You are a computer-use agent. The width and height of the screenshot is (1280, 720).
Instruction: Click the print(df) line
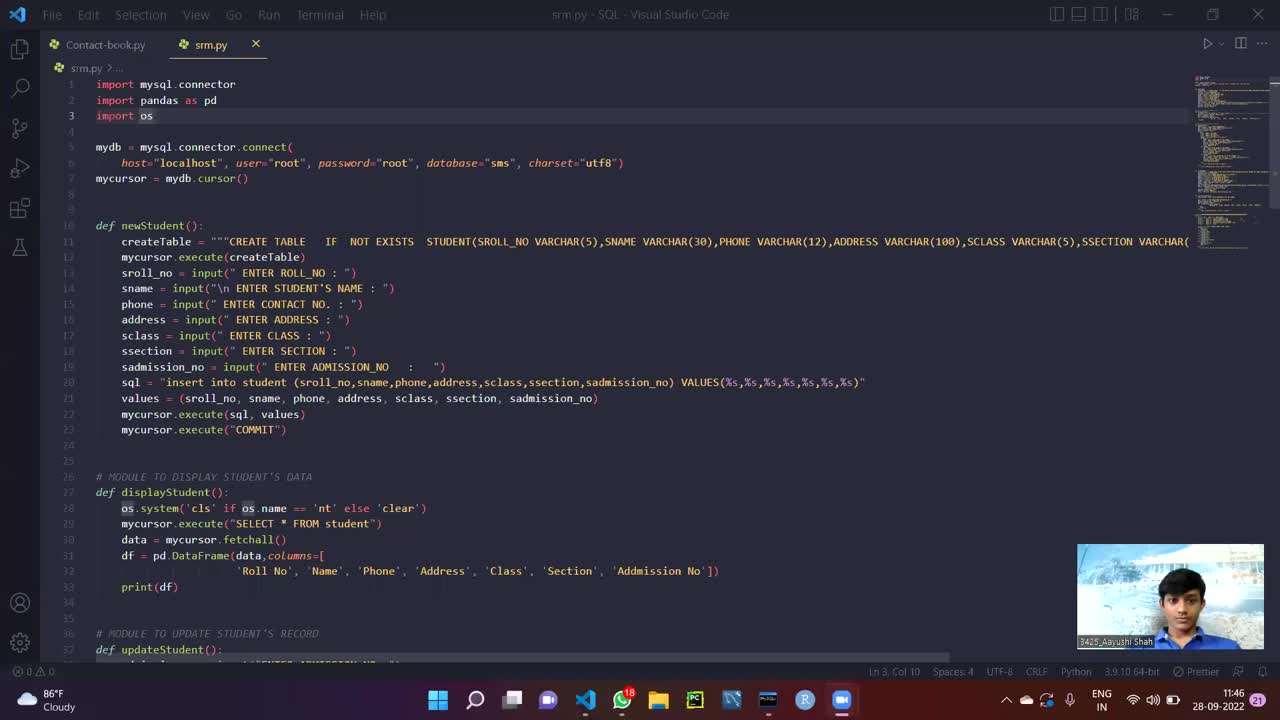click(x=150, y=587)
